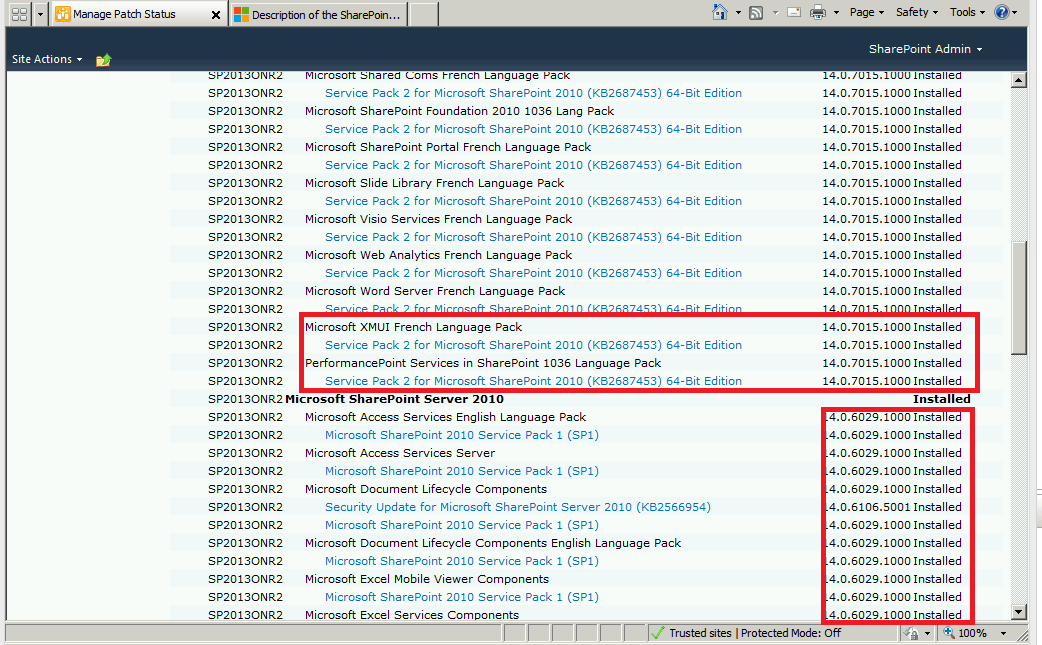Expand the Print dropdown arrow
The image size is (1042, 645).
(x=836, y=13)
